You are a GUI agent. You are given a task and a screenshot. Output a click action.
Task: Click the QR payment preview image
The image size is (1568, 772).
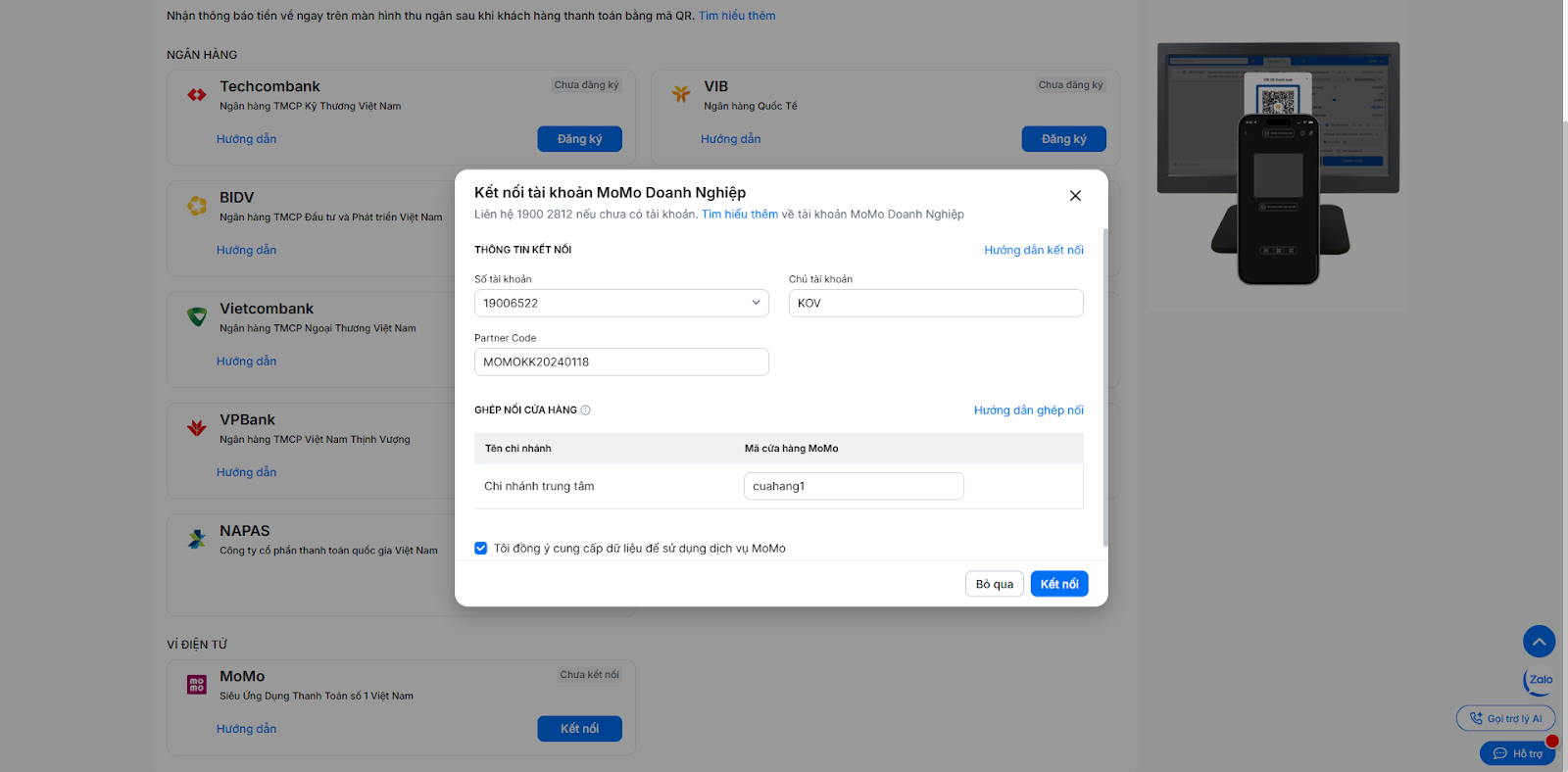coord(1278,164)
